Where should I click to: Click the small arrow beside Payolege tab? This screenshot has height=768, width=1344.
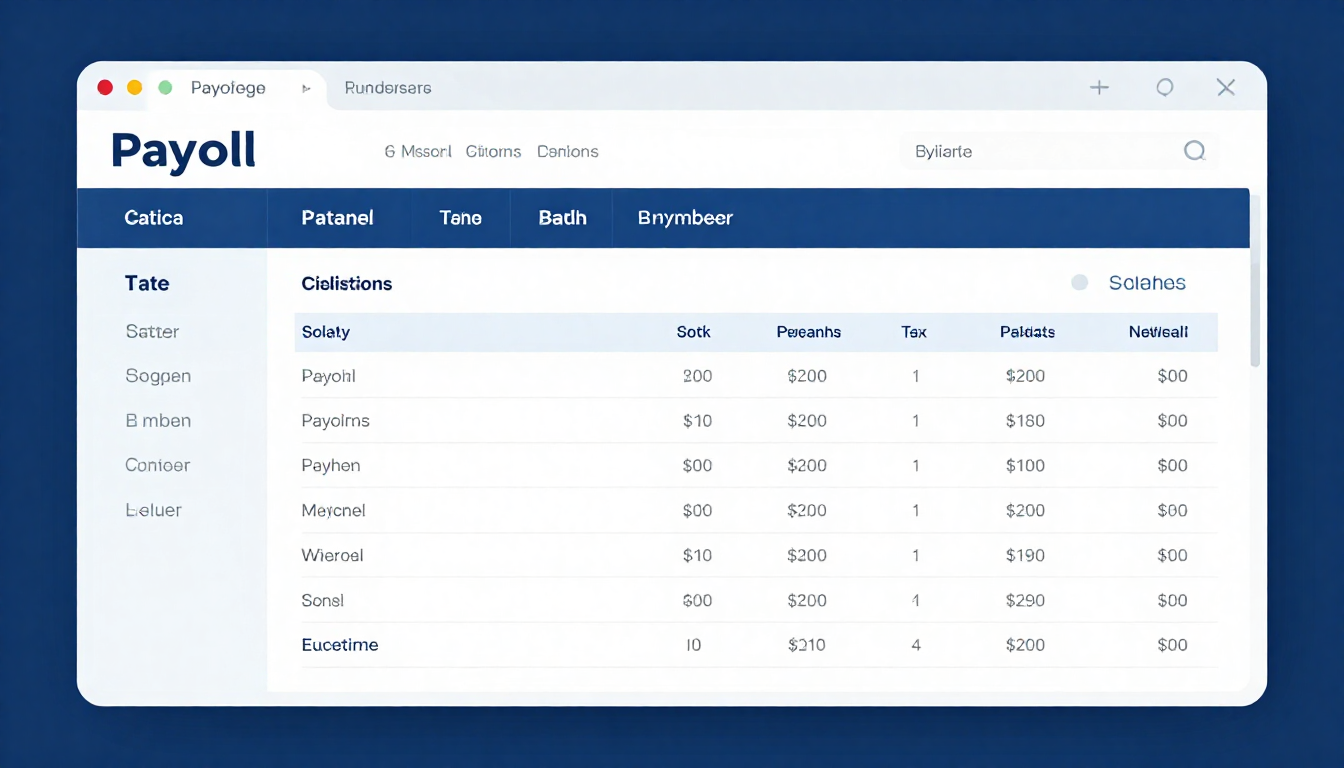point(306,89)
